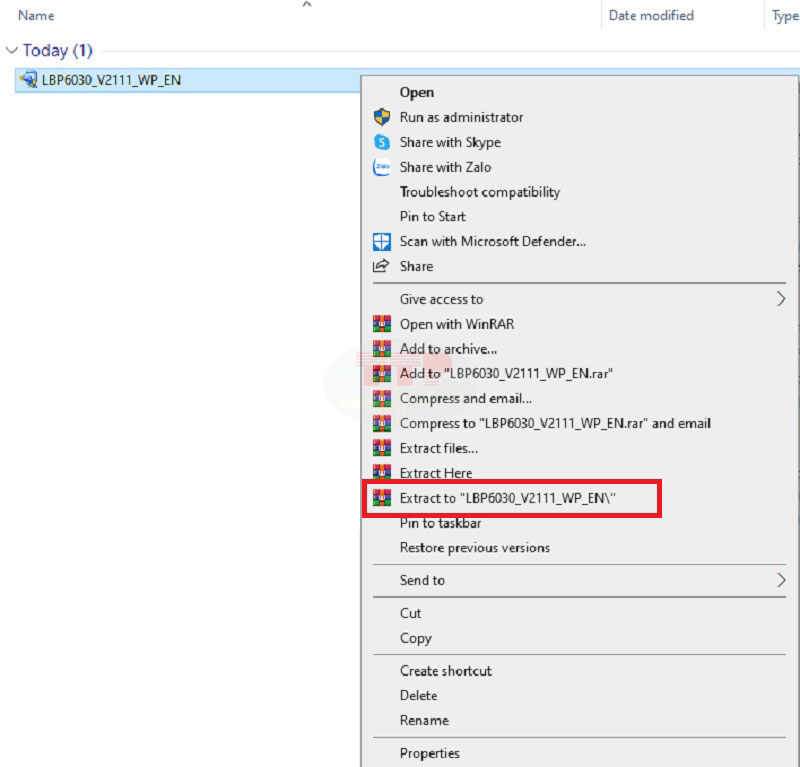800x767 pixels.
Task: Sort by the Name column header
Action: [x=36, y=16]
